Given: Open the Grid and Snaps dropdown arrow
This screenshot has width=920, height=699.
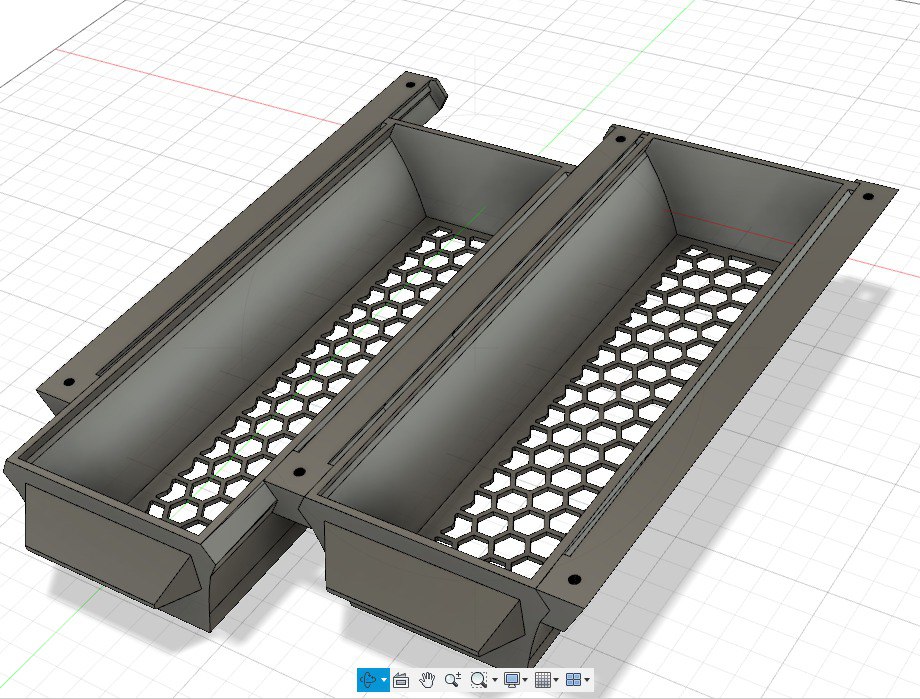Looking at the screenshot, I should click(x=556, y=680).
